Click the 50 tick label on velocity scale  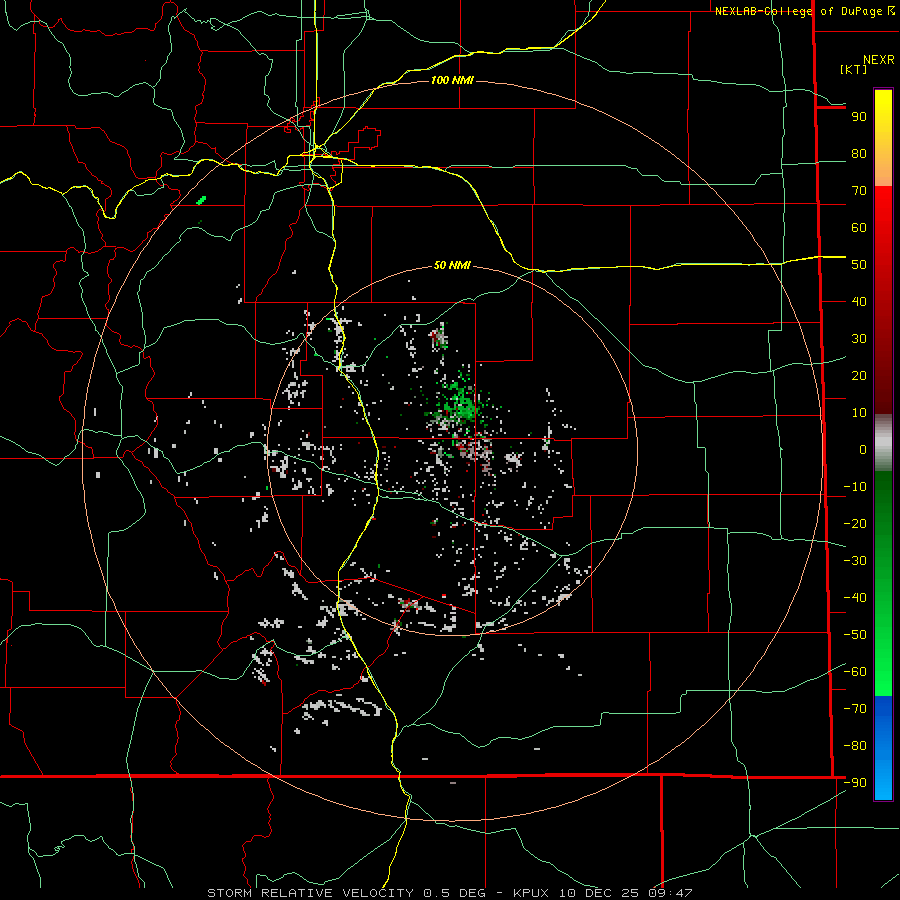pos(859,265)
